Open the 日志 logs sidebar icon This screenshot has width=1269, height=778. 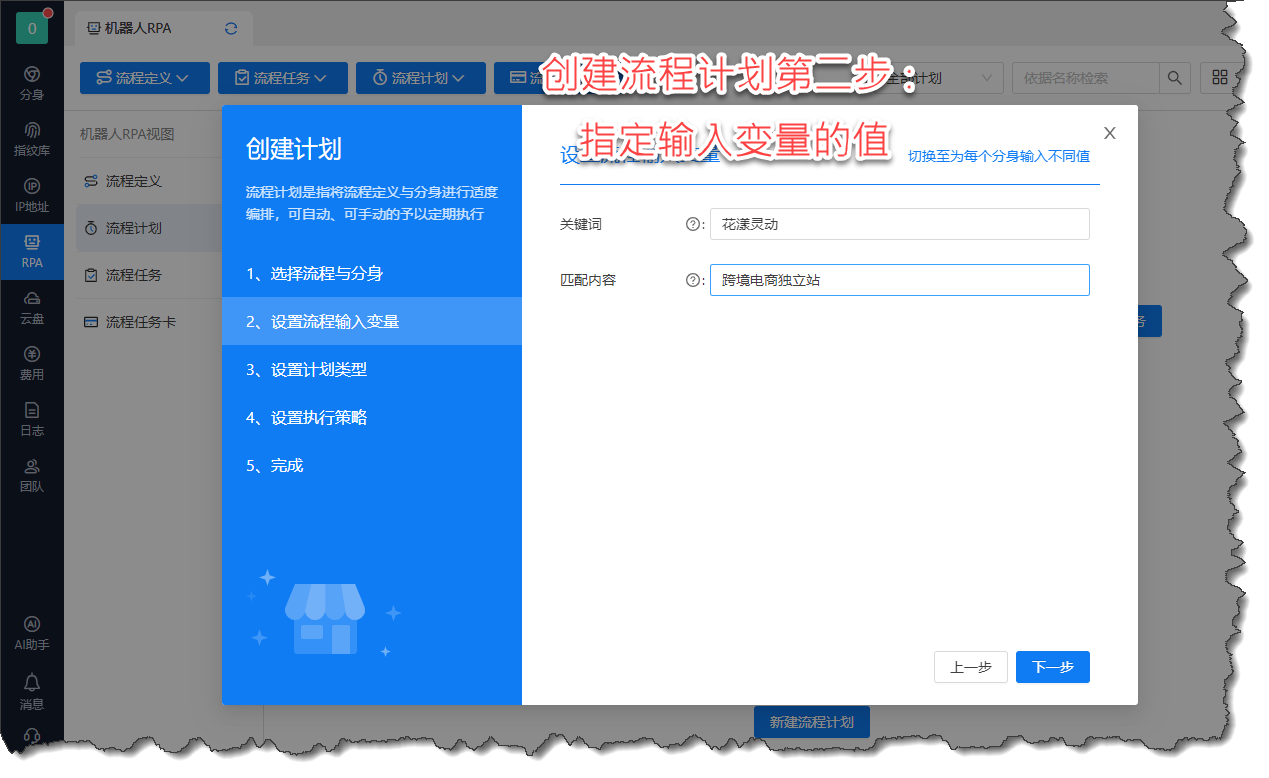[32, 420]
